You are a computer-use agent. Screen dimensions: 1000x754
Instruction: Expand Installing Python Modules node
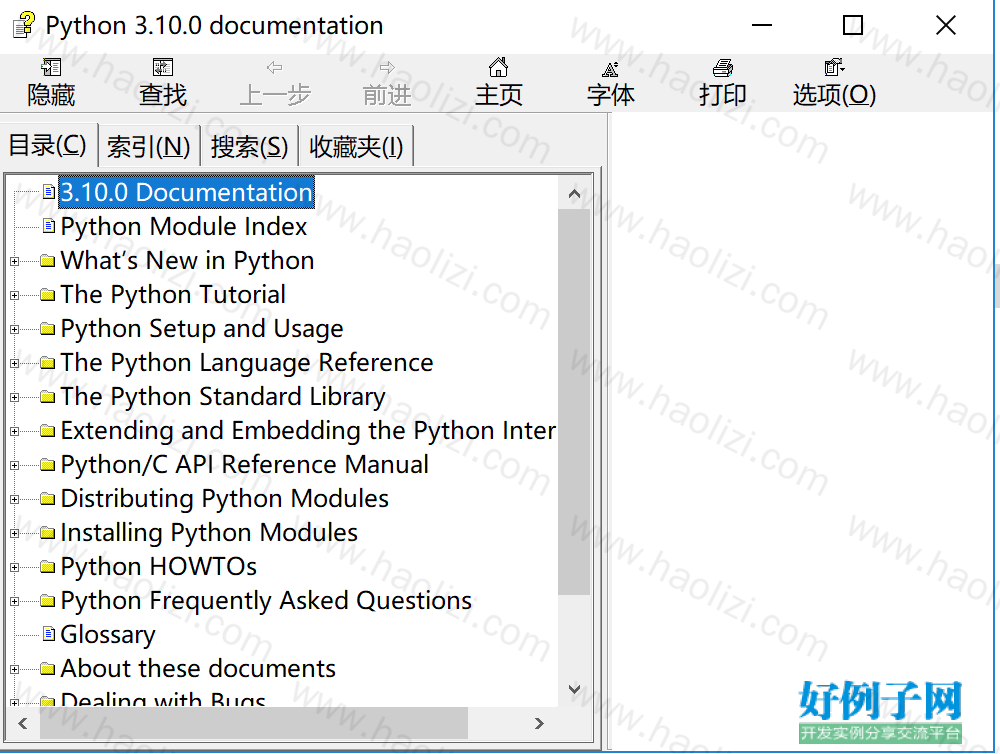[x=15, y=534]
